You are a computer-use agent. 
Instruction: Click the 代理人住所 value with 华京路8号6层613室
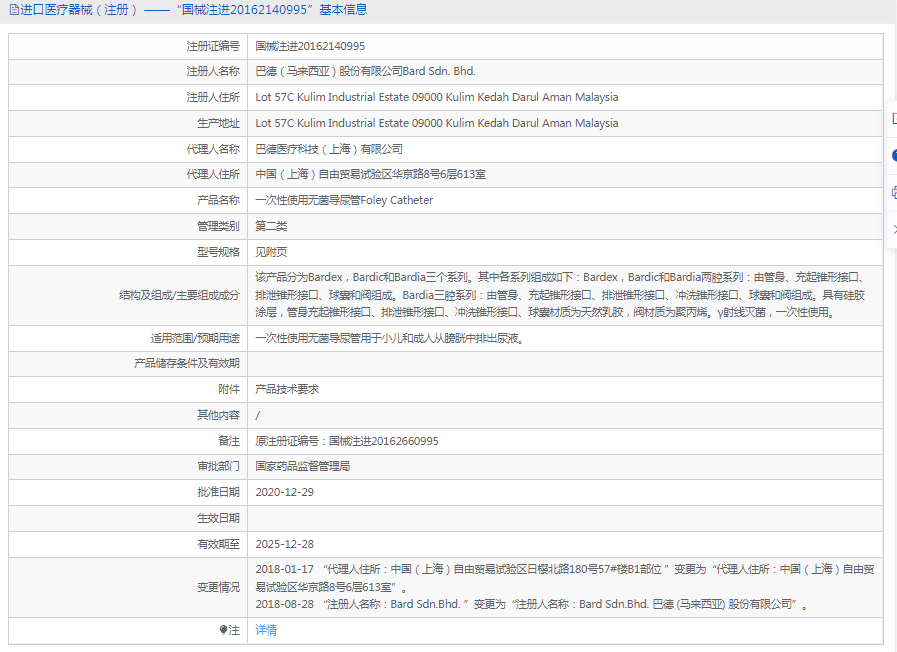pyautogui.click(x=371, y=174)
